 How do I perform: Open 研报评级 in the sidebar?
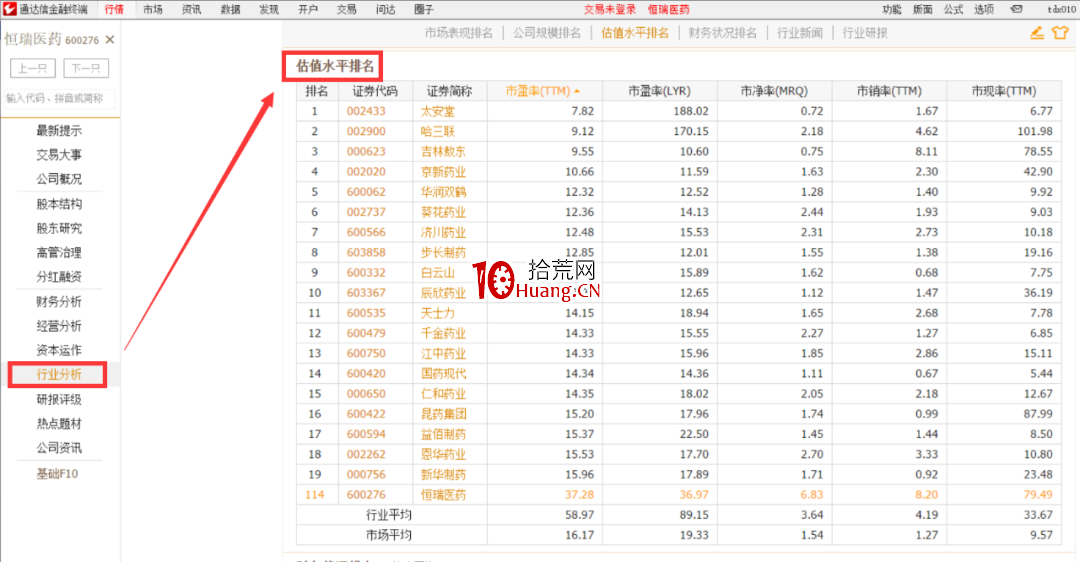(x=59, y=399)
